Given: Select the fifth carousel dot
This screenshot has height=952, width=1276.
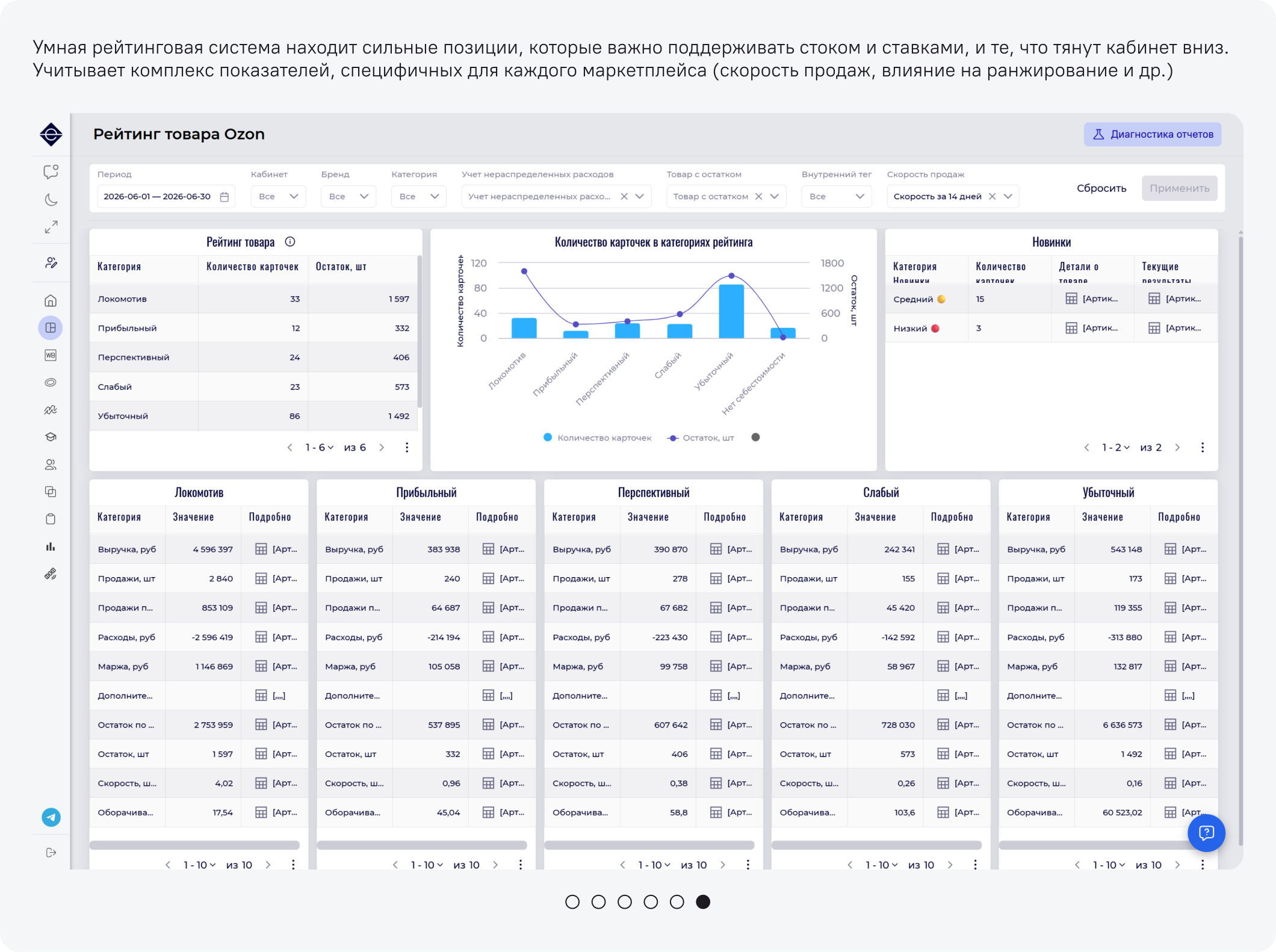Looking at the screenshot, I should 677,901.
